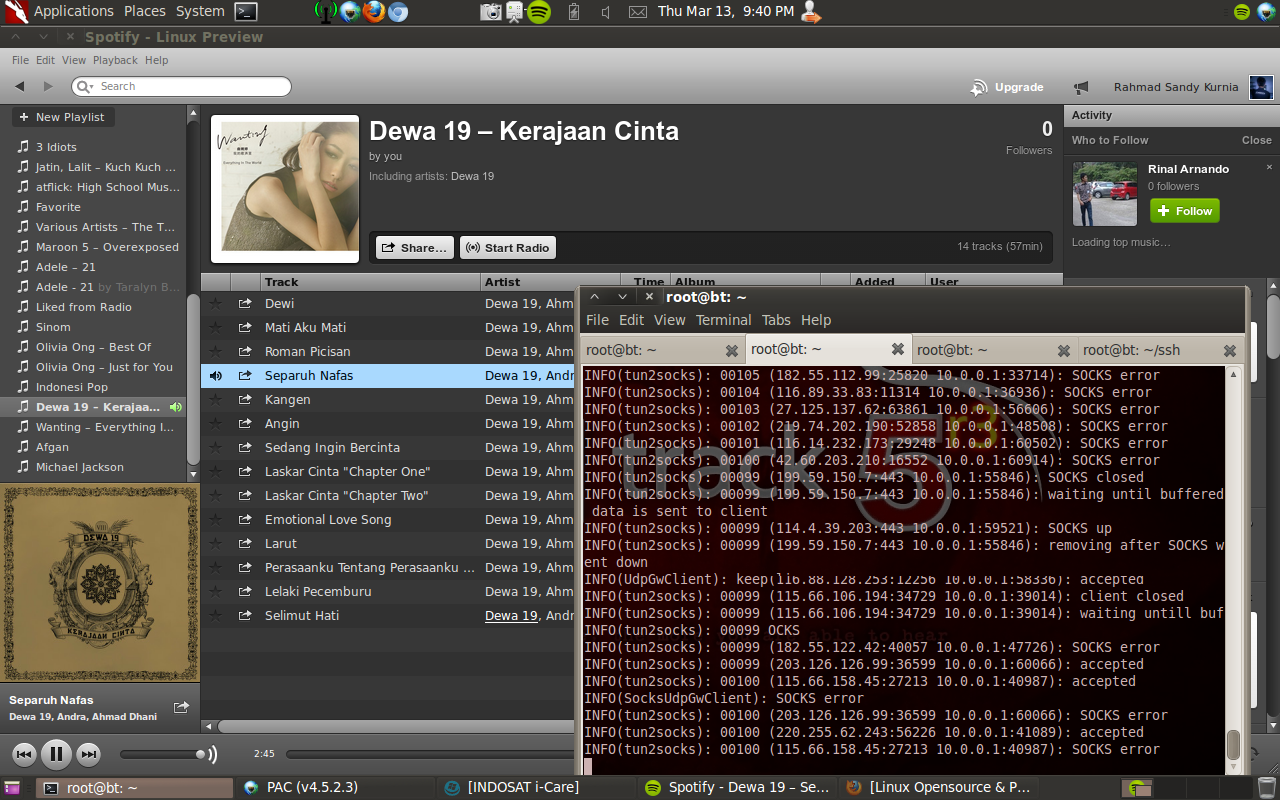Open the Maroon 5 – Overexposed playlist

[107, 247]
